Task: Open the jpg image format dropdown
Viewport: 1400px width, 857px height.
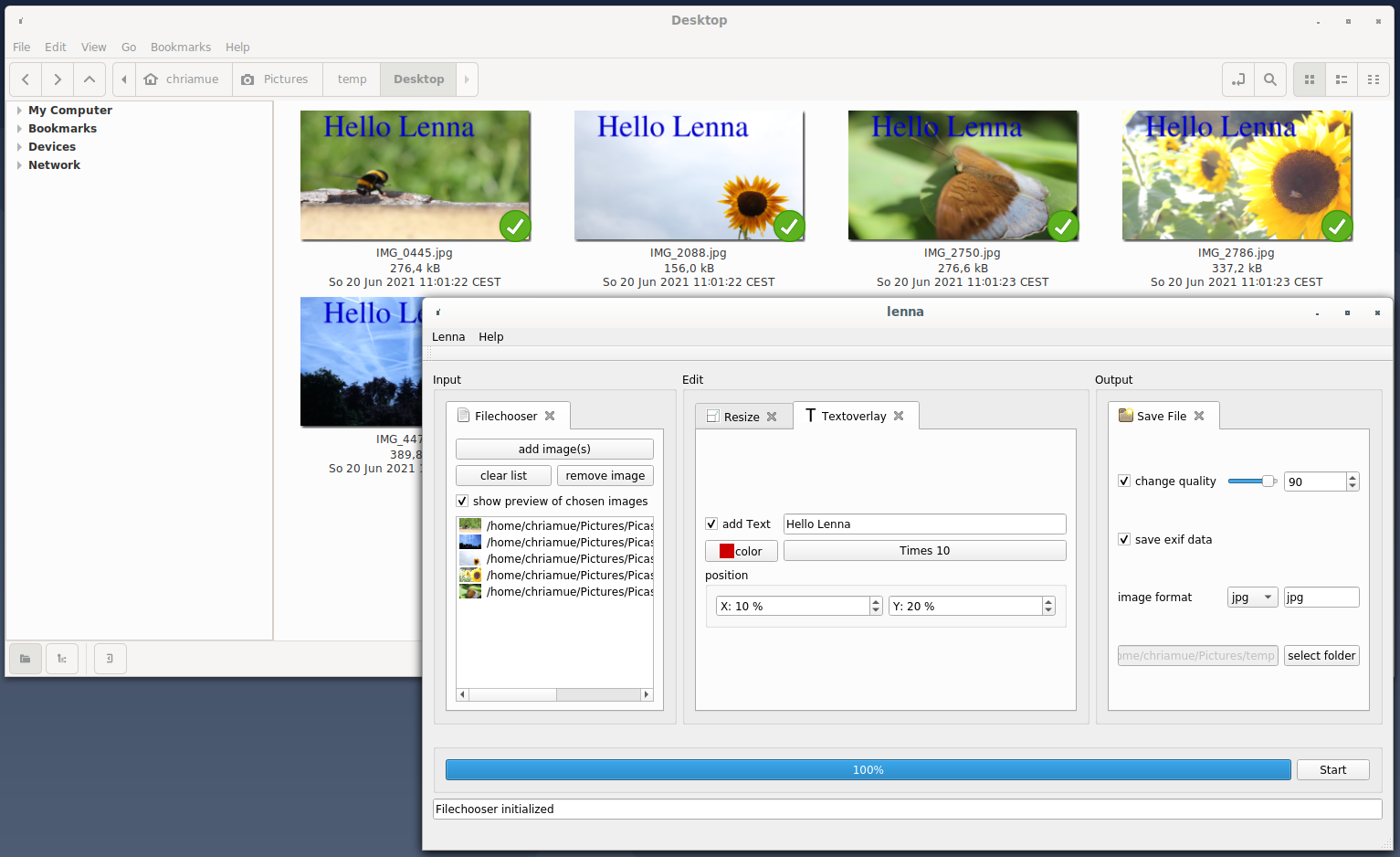Action: tap(1252, 597)
